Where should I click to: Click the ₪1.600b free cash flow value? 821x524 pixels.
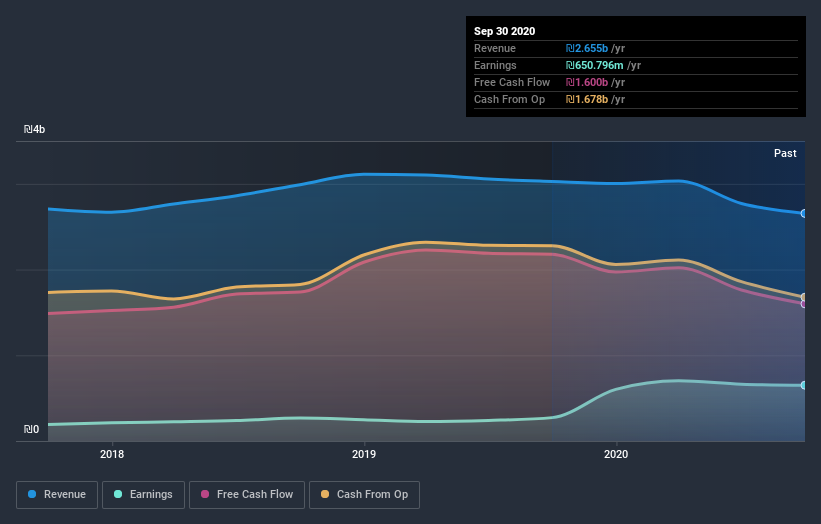pyautogui.click(x=586, y=82)
